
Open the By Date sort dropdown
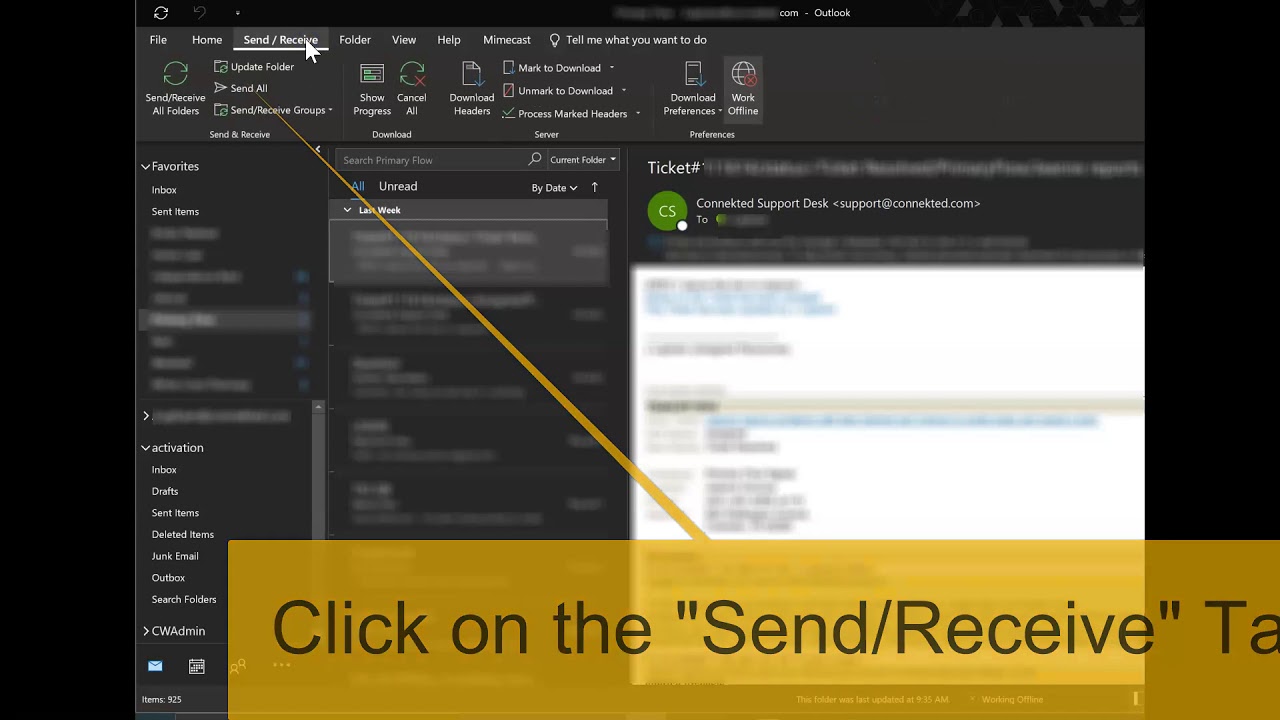pyautogui.click(x=554, y=188)
